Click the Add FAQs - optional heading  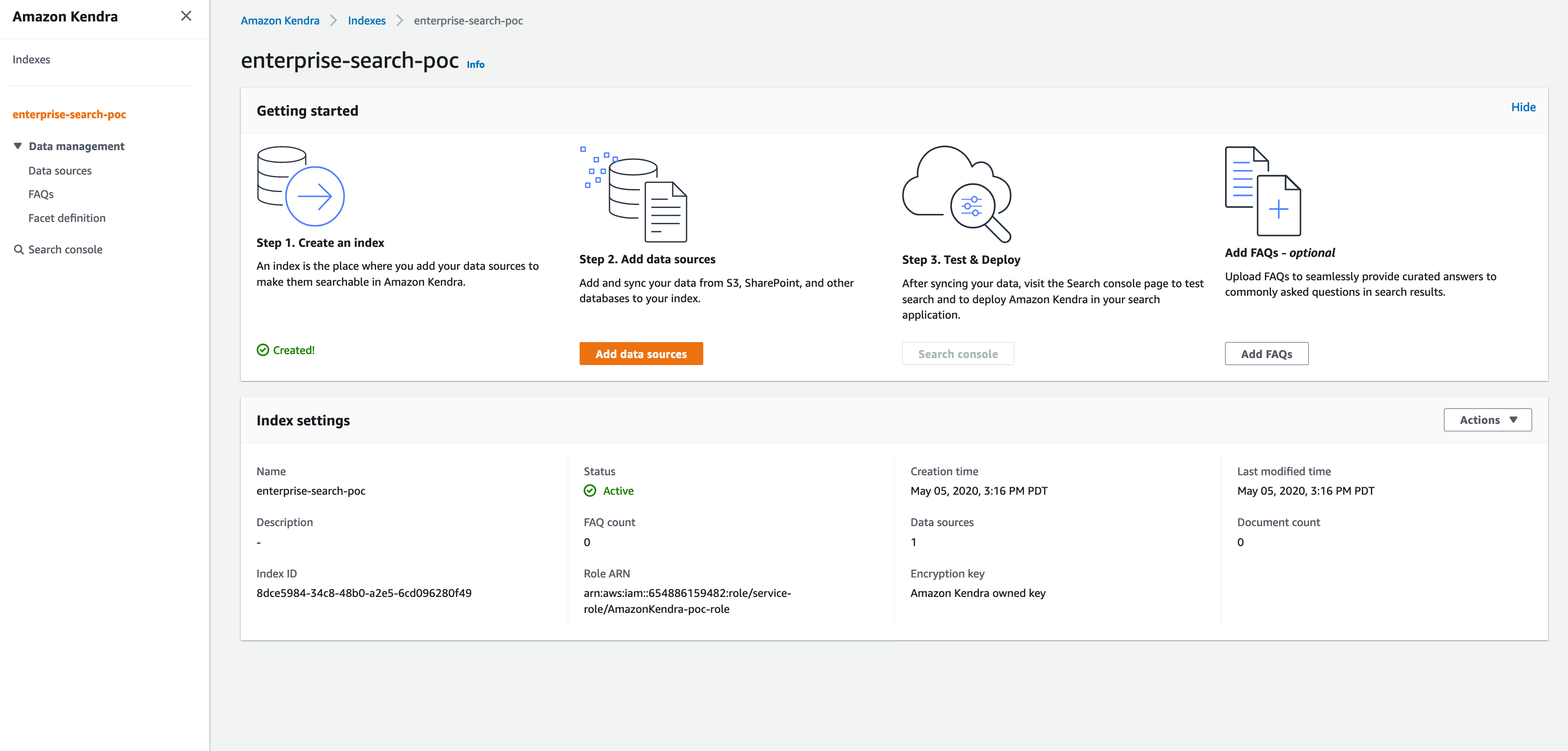click(x=1279, y=252)
